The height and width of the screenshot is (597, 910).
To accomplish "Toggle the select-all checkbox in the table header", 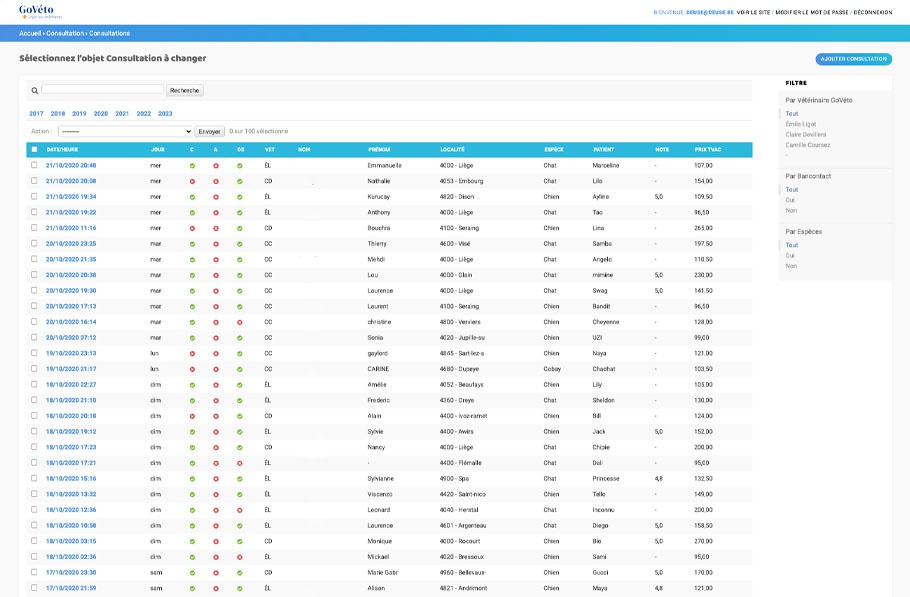I will point(34,150).
